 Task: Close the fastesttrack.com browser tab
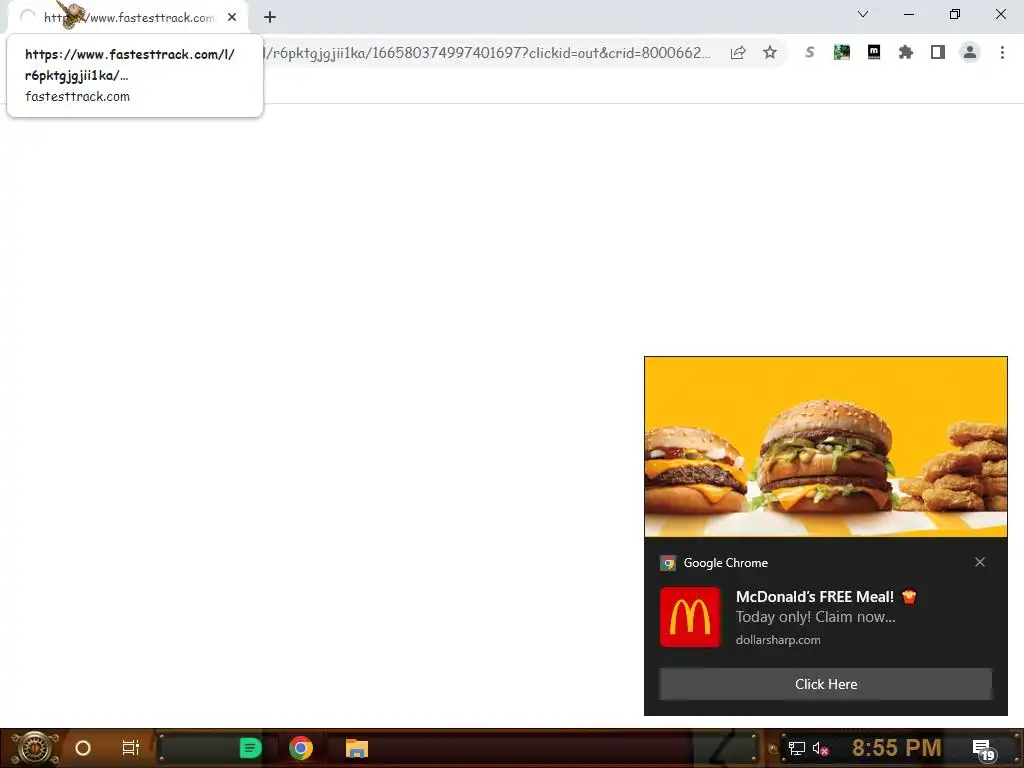[232, 17]
